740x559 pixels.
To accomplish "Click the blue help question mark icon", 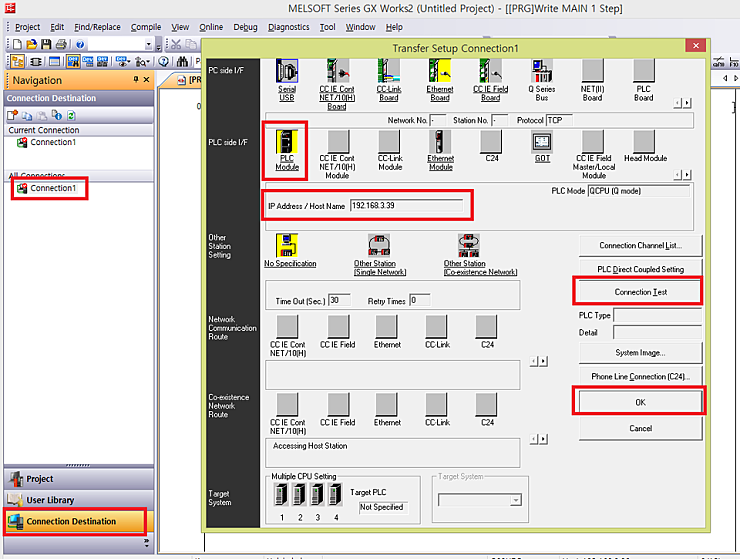I will pos(80,44).
